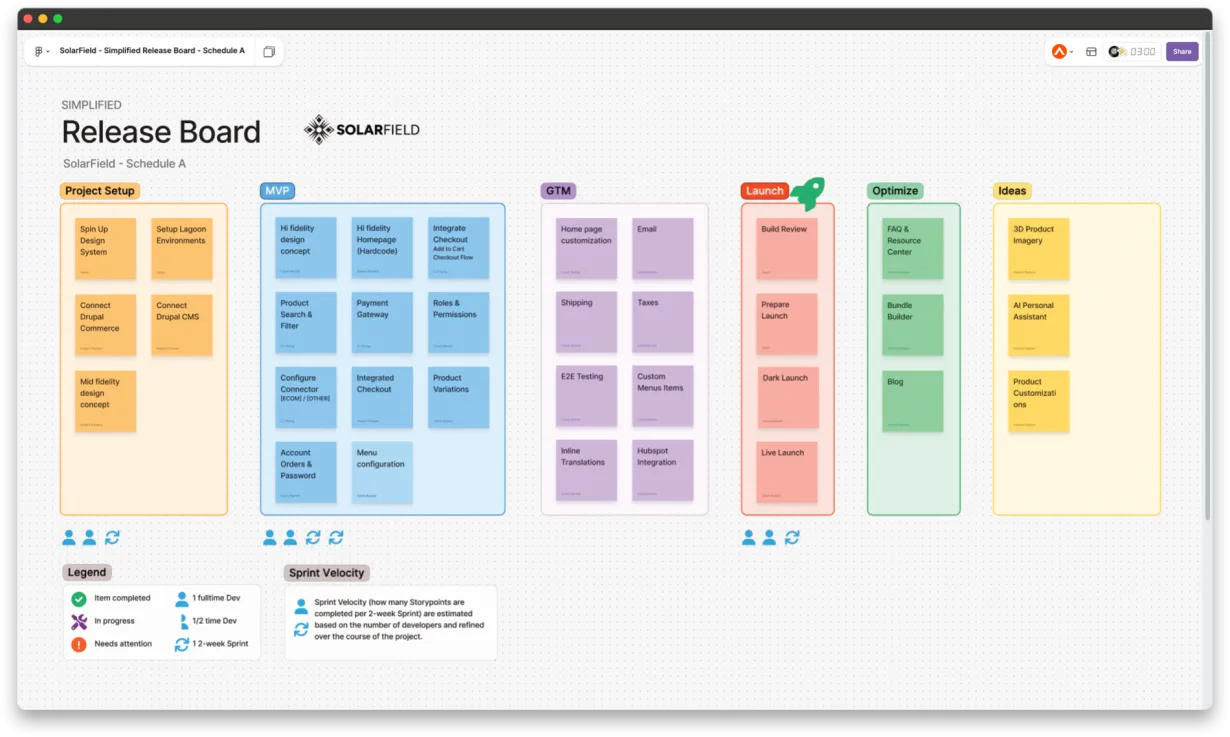Click the Legend heading

[x=87, y=572]
